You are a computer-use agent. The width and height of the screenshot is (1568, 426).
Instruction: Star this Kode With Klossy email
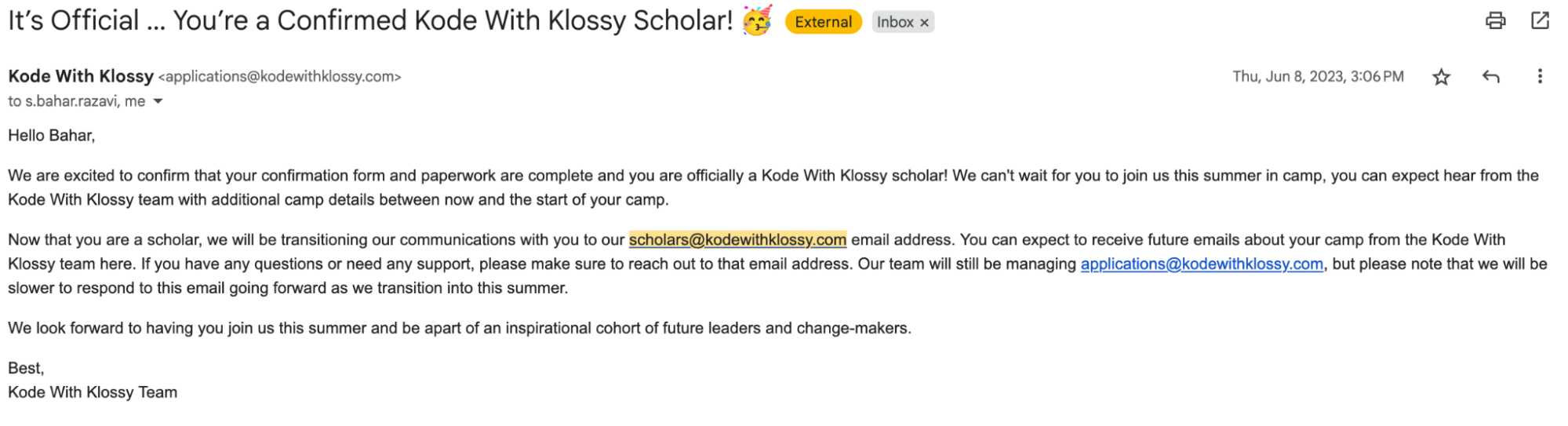point(1441,77)
